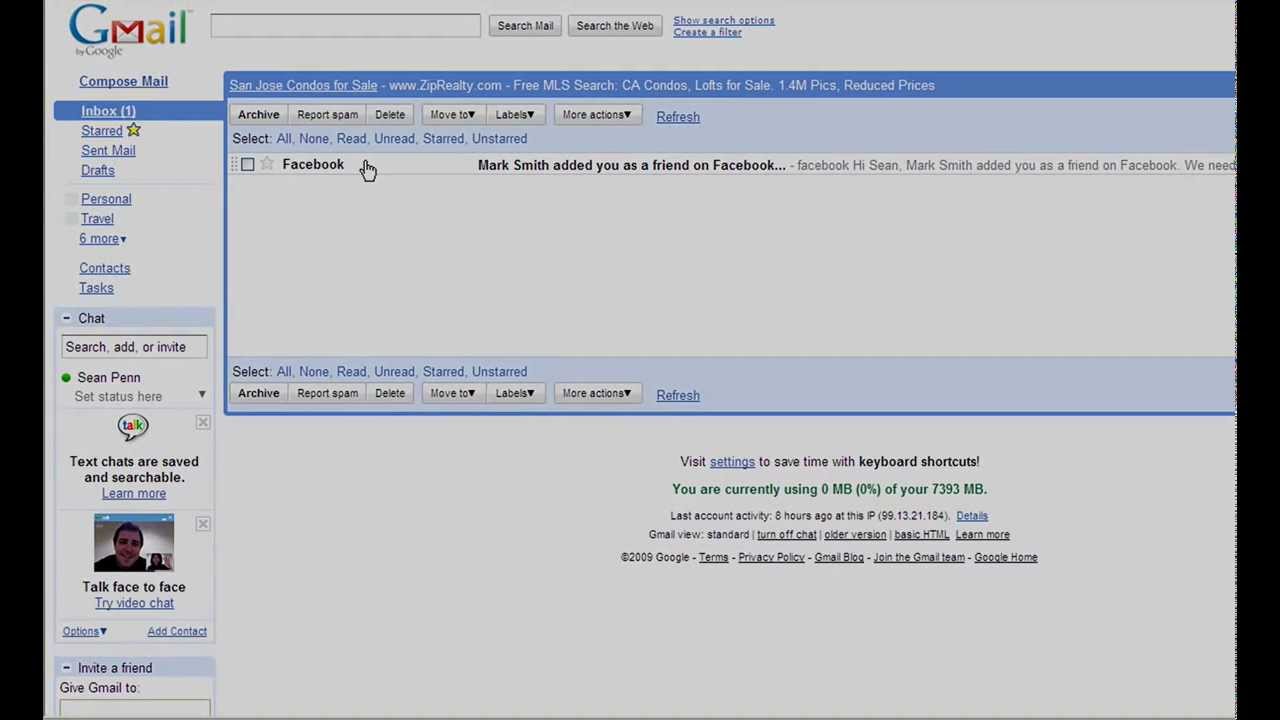Close the Text chats promo box
Image resolution: width=1280 pixels, height=720 pixels.
[203, 423]
